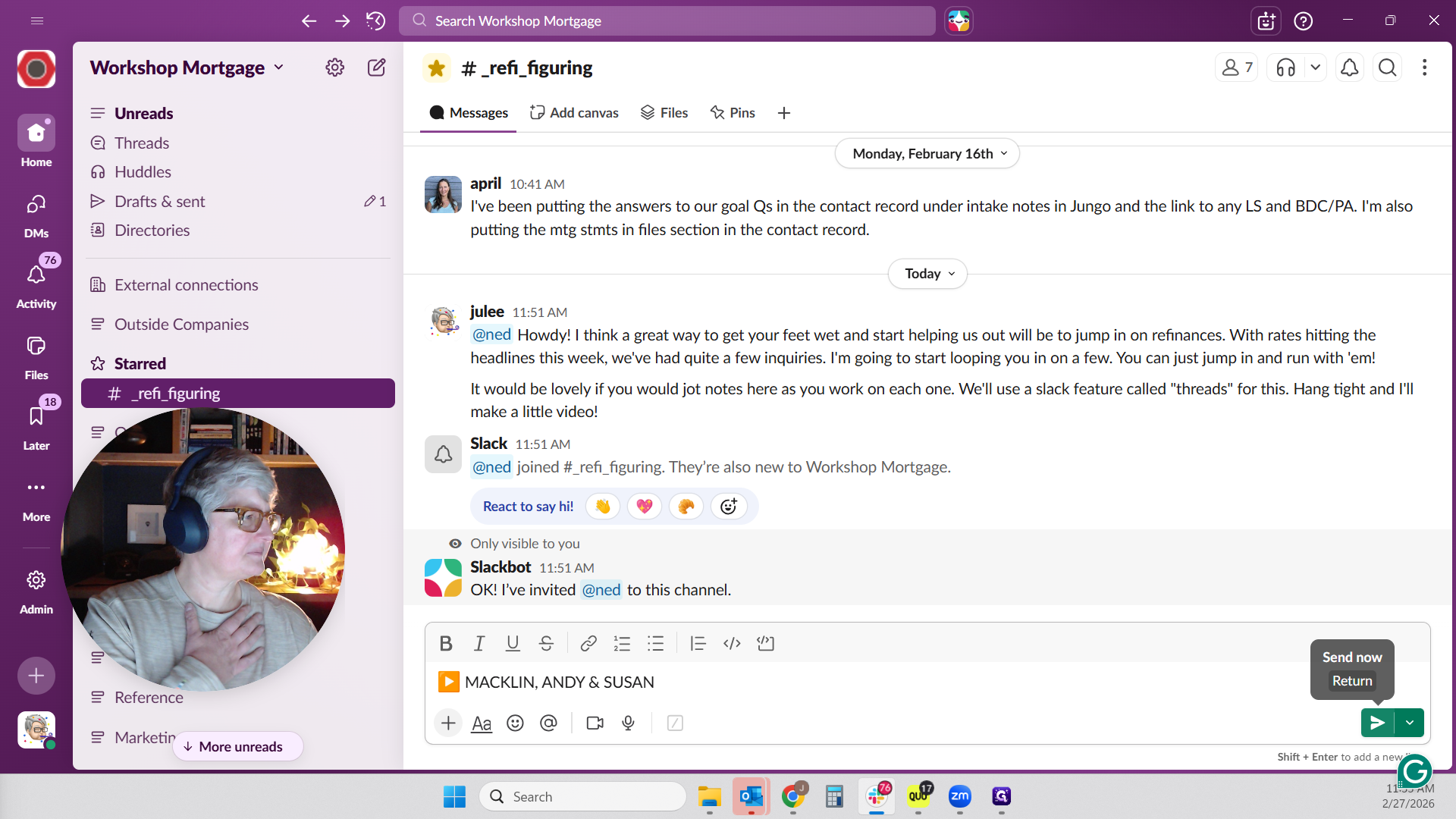Open the Pins tab
This screenshot has height=819, width=1456.
pos(733,113)
